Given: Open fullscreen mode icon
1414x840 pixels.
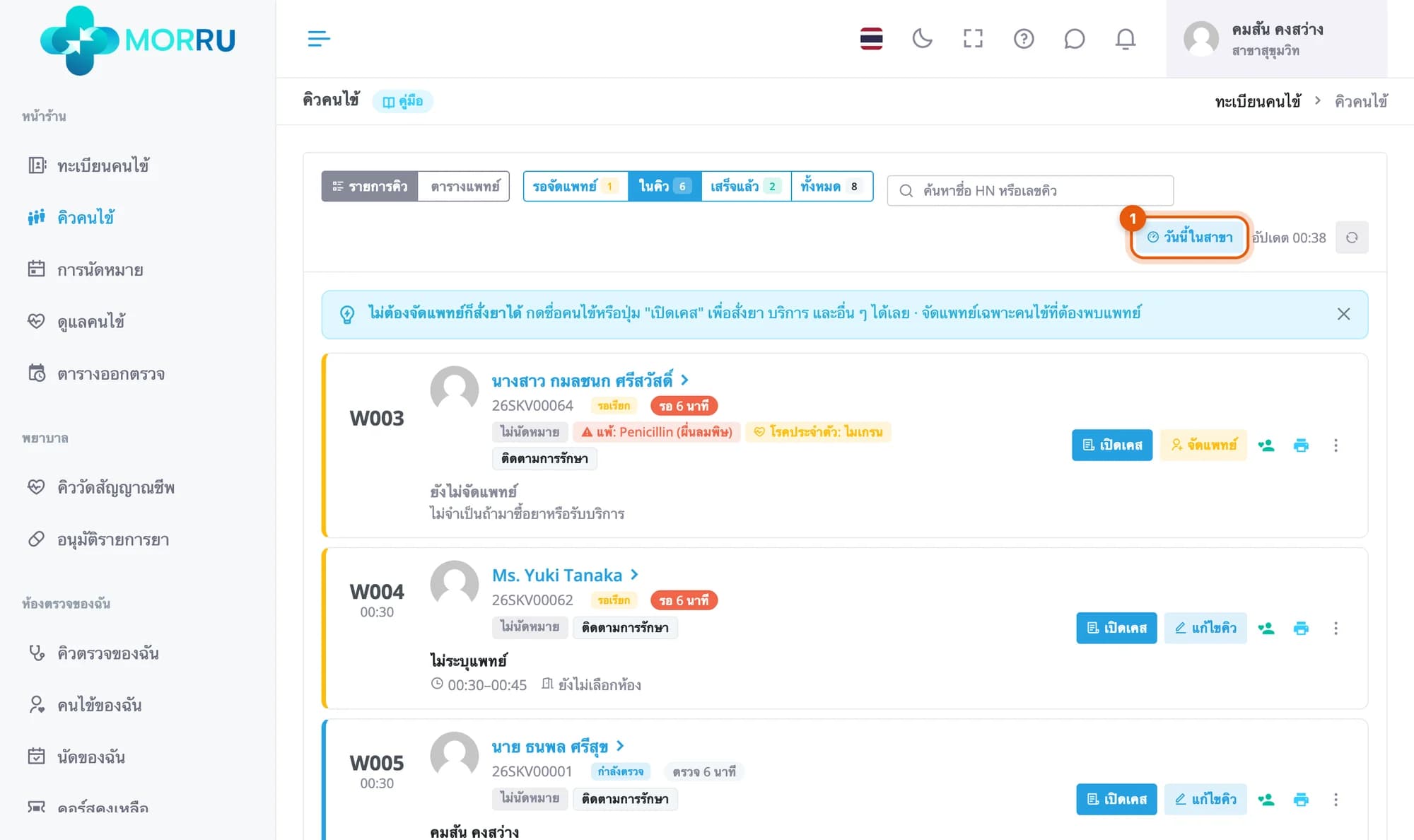Looking at the screenshot, I should pos(973,38).
